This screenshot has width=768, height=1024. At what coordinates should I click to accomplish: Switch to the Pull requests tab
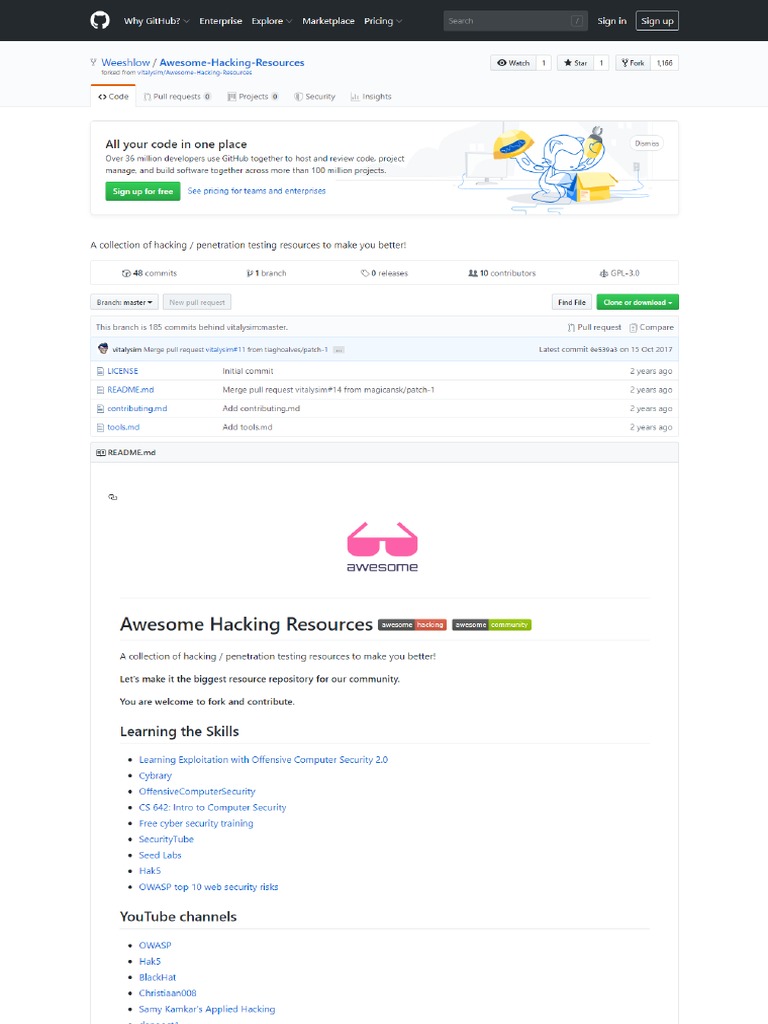pyautogui.click(x=177, y=97)
